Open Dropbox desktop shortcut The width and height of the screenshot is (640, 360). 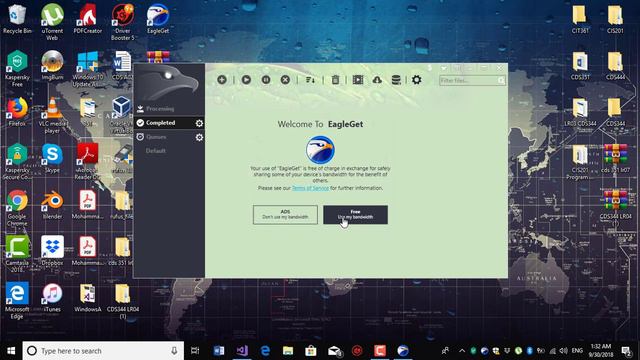pos(52,251)
